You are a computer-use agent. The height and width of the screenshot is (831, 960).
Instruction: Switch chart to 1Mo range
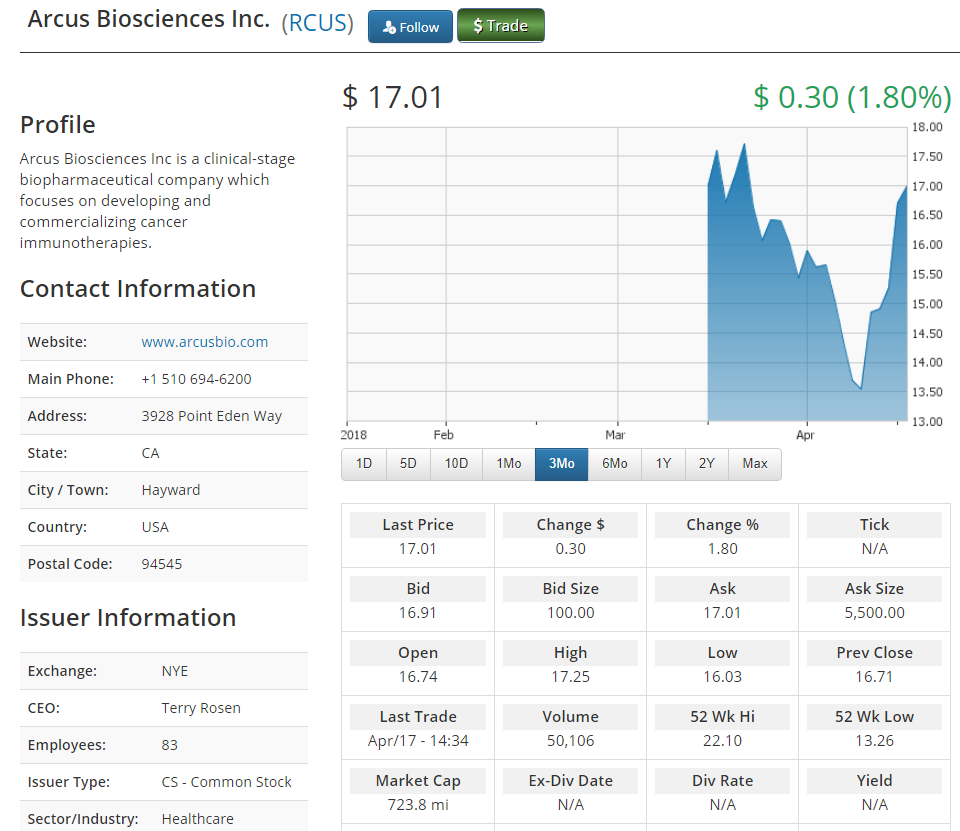(x=509, y=464)
